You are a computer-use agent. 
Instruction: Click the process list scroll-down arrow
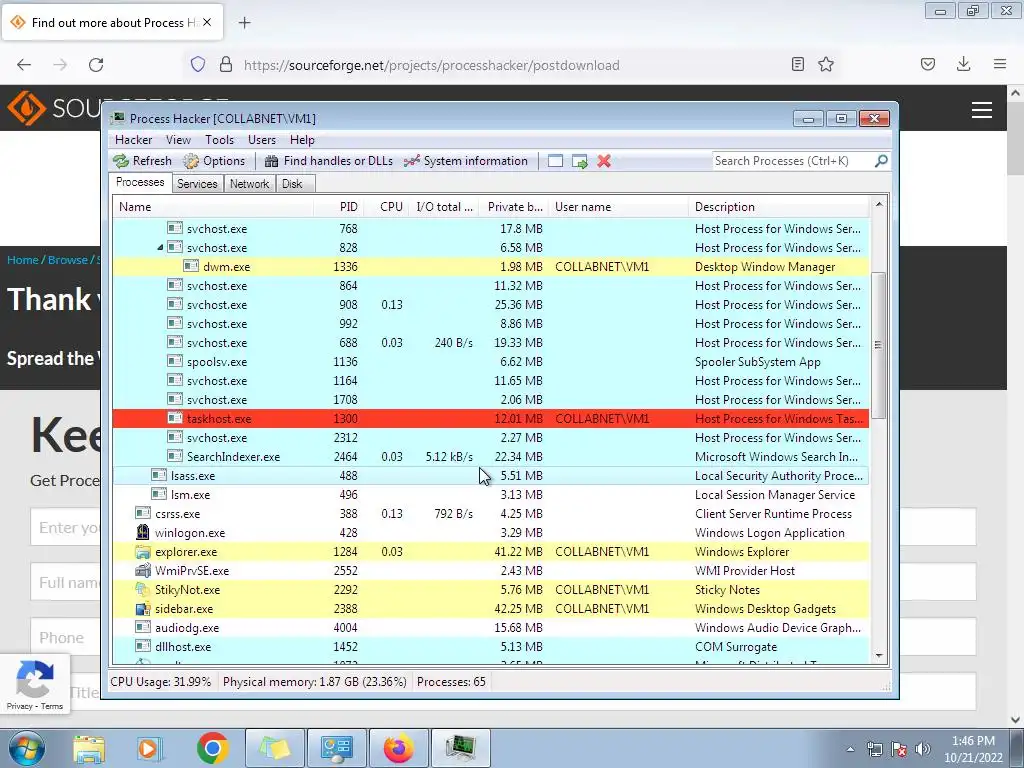click(879, 656)
